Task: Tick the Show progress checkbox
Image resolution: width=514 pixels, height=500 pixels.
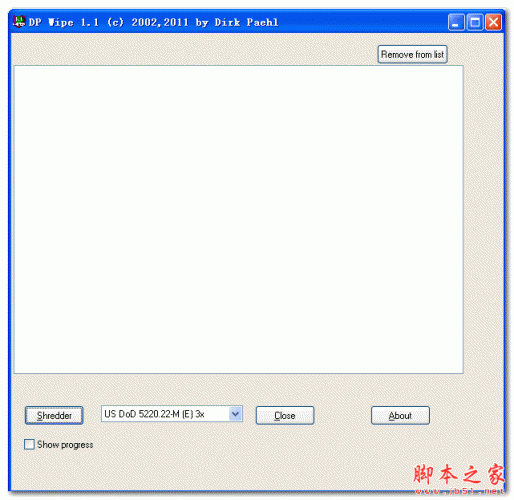Action: pyautogui.click(x=29, y=444)
